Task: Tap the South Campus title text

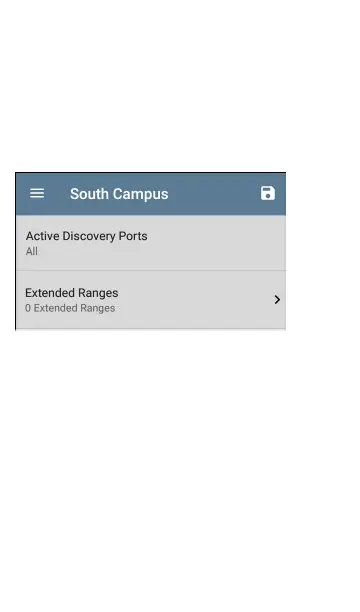Action: click(119, 194)
